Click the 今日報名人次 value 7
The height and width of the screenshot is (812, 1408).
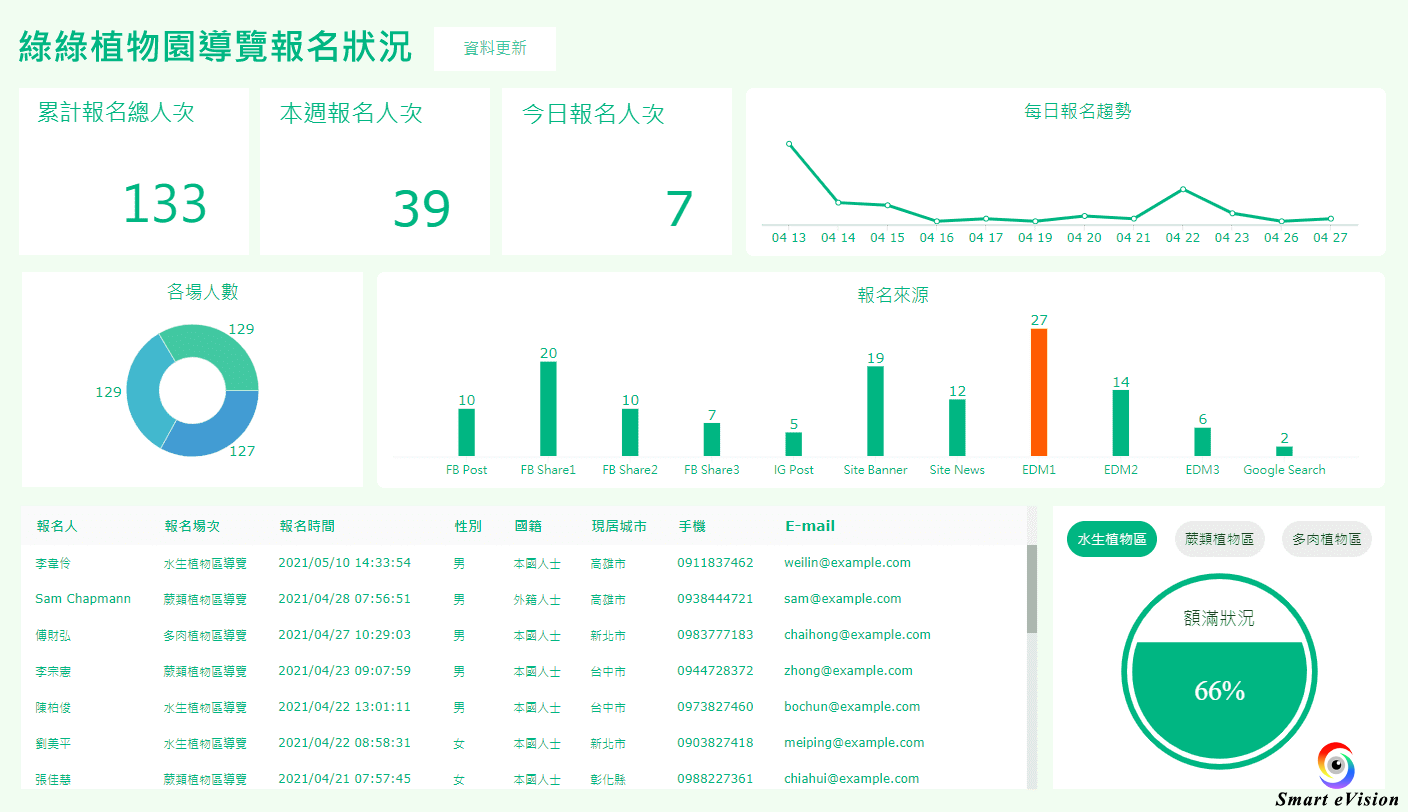679,208
